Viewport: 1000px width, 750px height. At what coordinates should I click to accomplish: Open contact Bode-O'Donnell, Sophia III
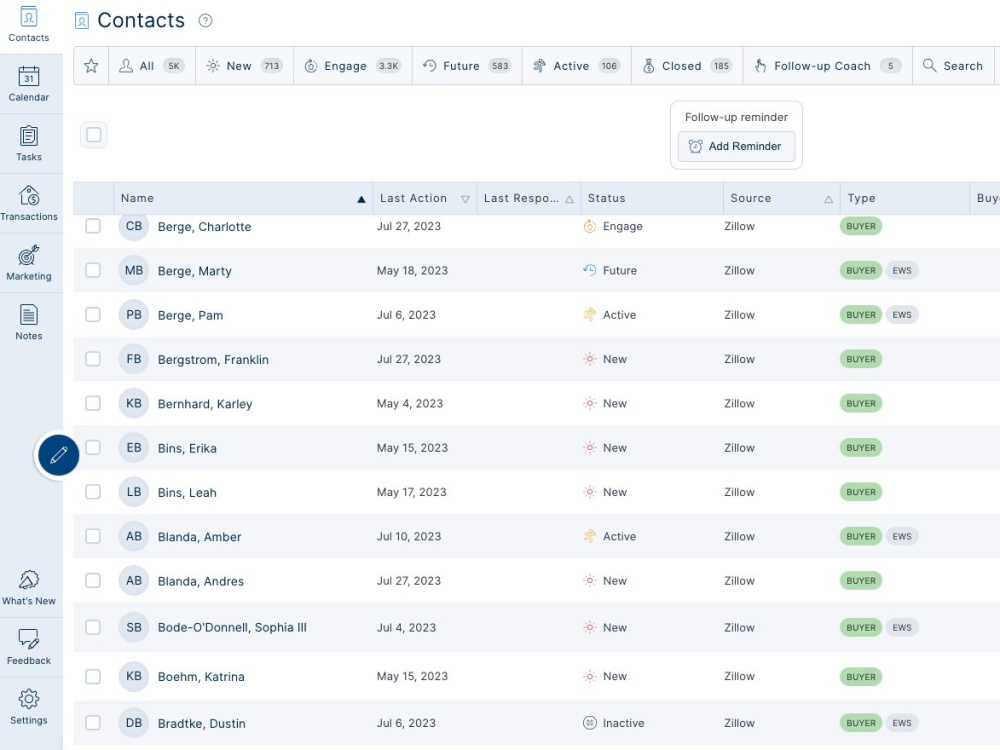click(x=232, y=628)
